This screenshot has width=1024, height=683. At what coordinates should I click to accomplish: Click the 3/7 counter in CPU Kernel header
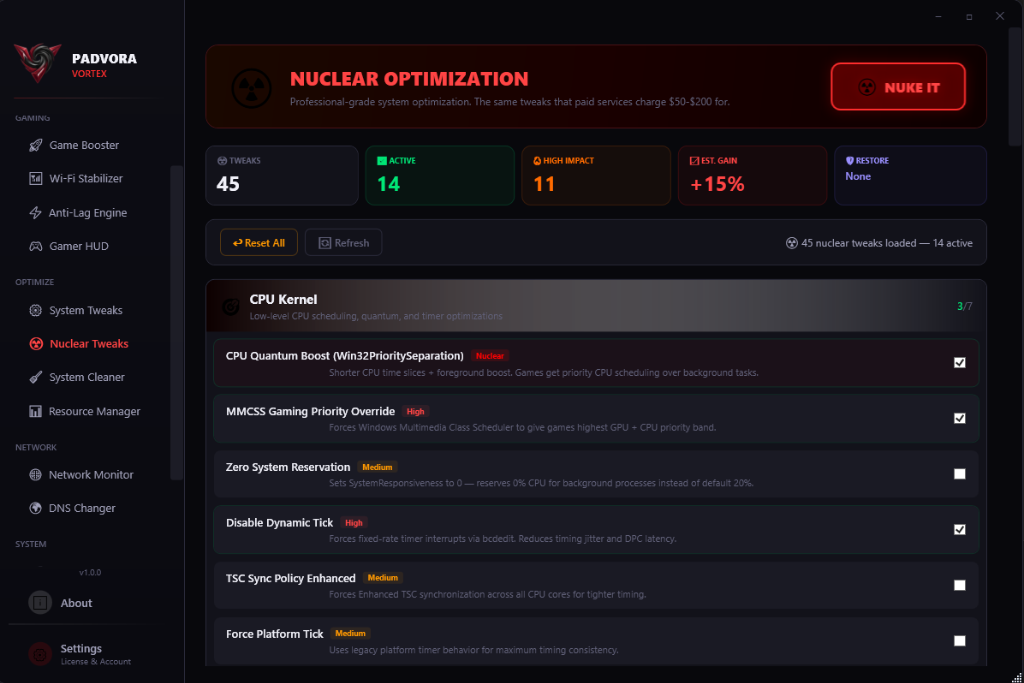tap(965, 306)
